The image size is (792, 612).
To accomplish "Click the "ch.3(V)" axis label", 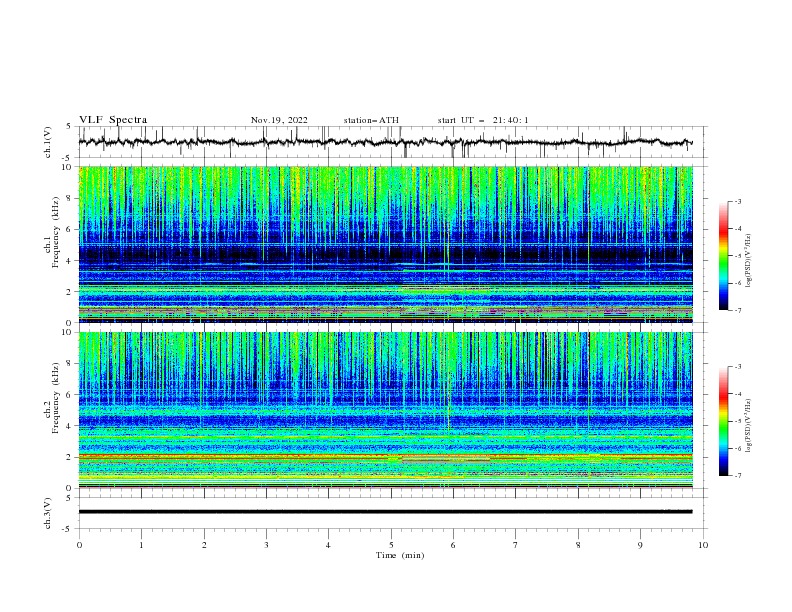I will pyautogui.click(x=48, y=513).
